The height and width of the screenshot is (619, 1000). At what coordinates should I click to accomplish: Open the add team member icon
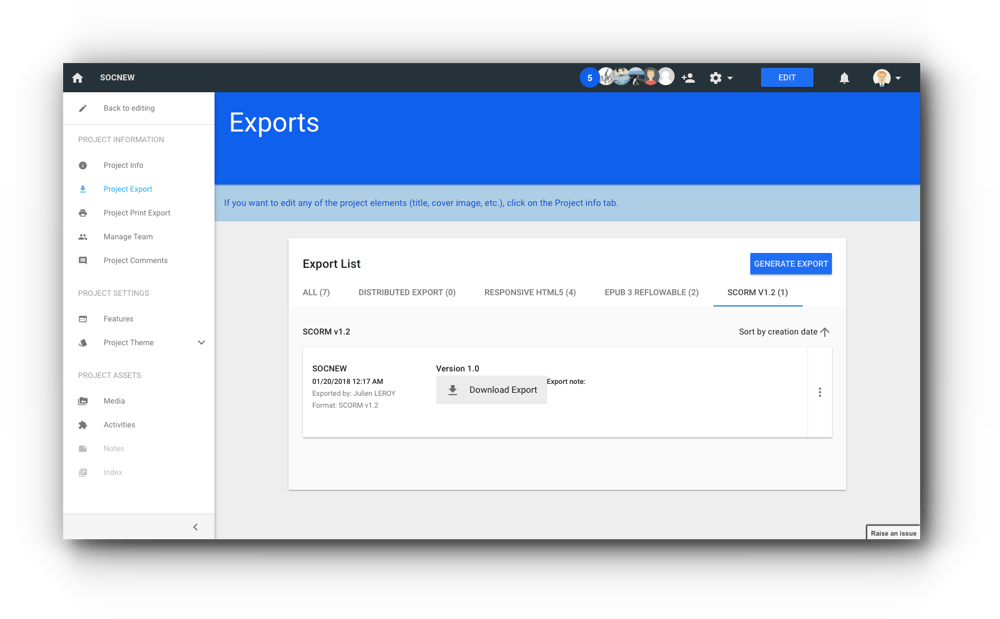pos(688,78)
